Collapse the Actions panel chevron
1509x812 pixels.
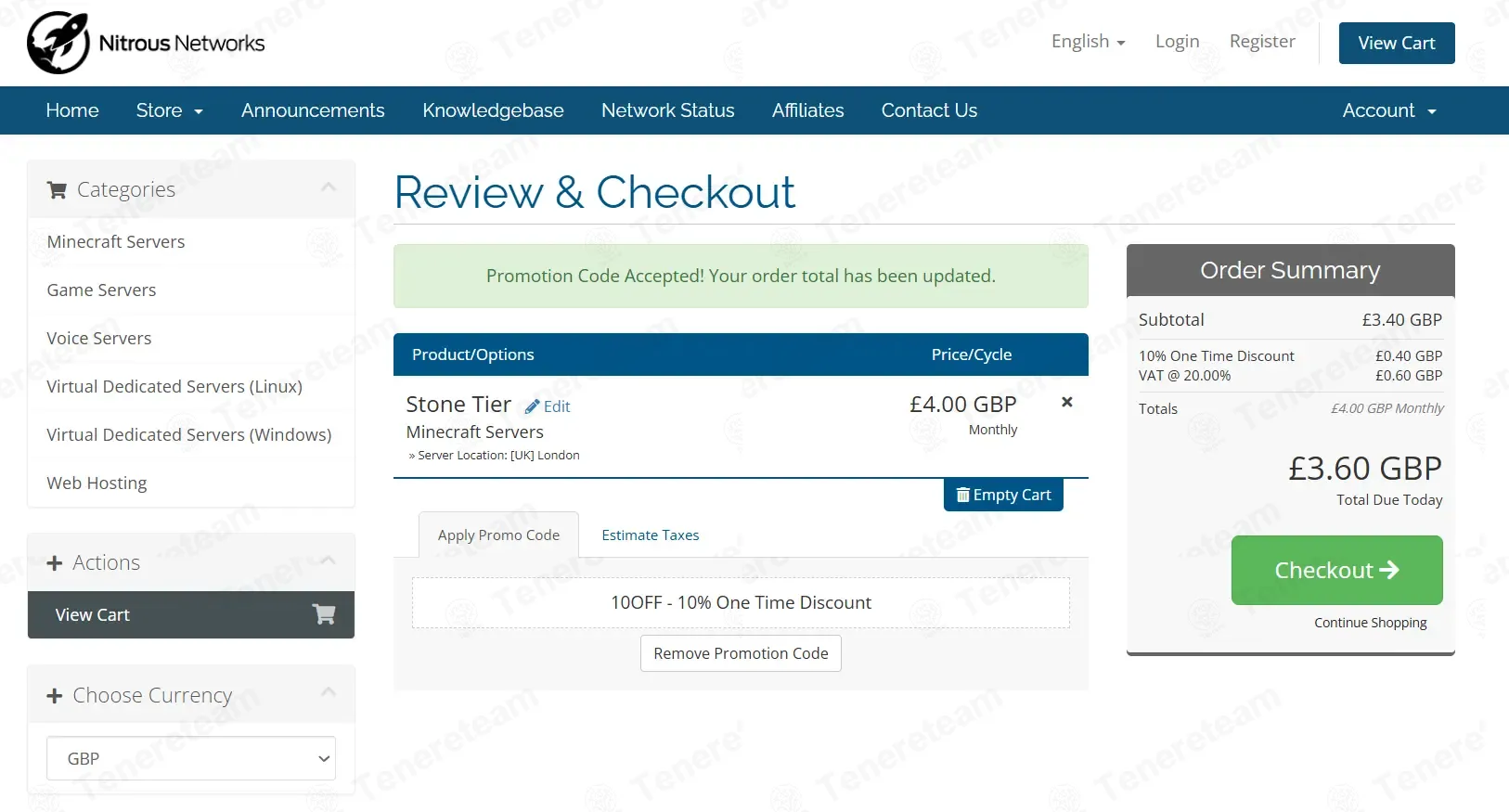tap(329, 561)
